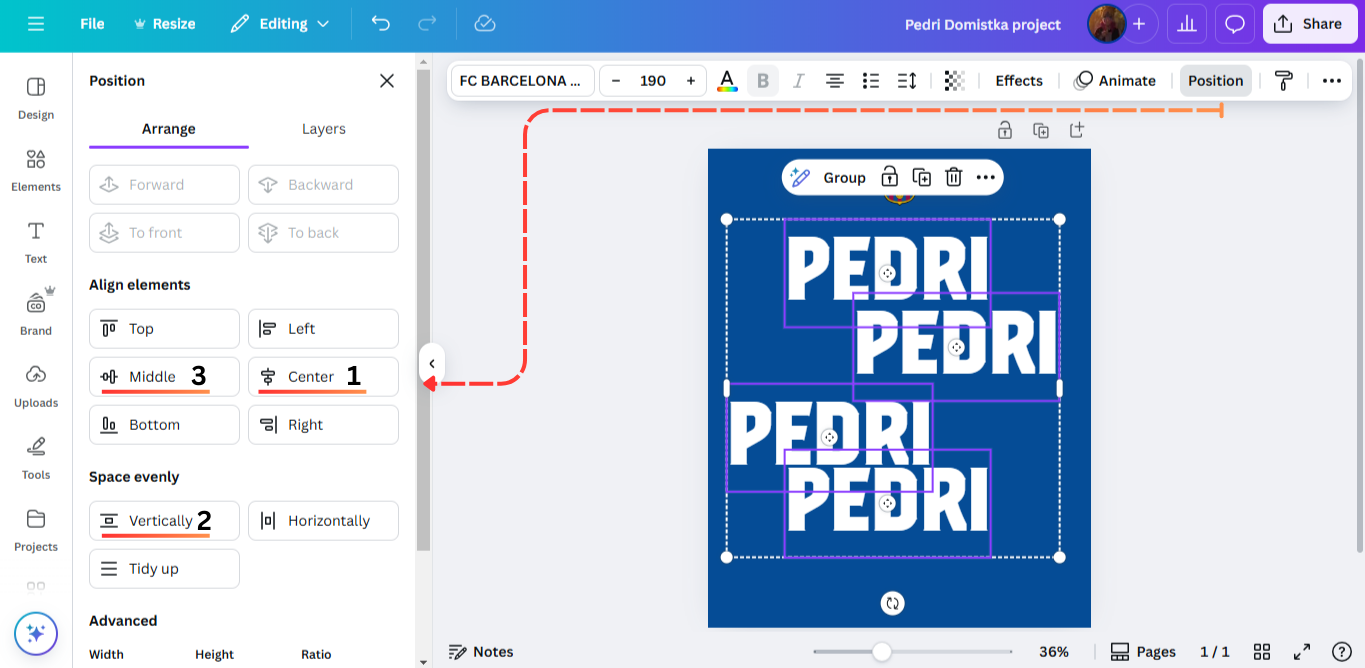
Task: Lock the selection from floating toolbar
Action: coord(889,177)
